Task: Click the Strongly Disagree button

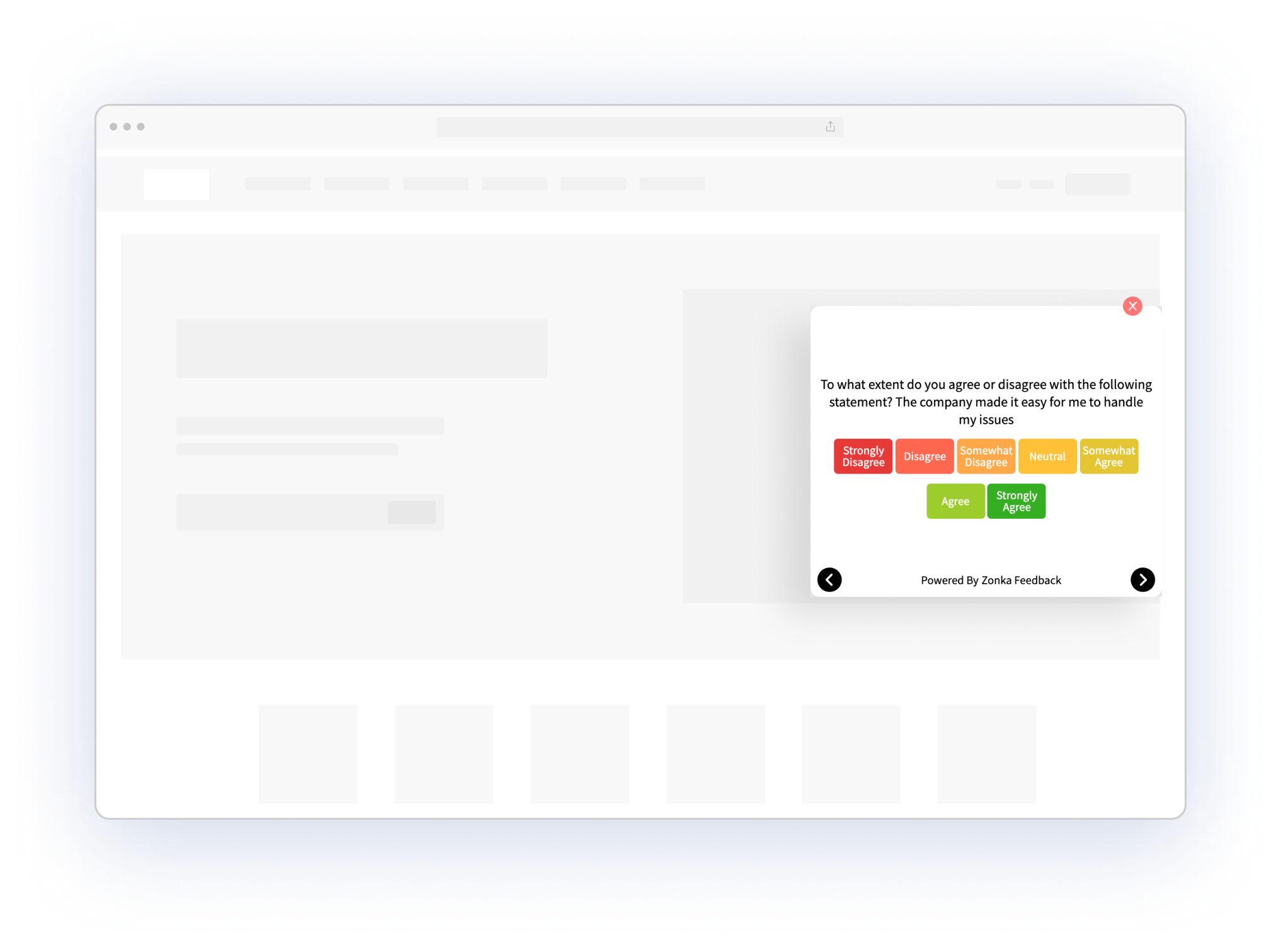Action: (x=862, y=456)
